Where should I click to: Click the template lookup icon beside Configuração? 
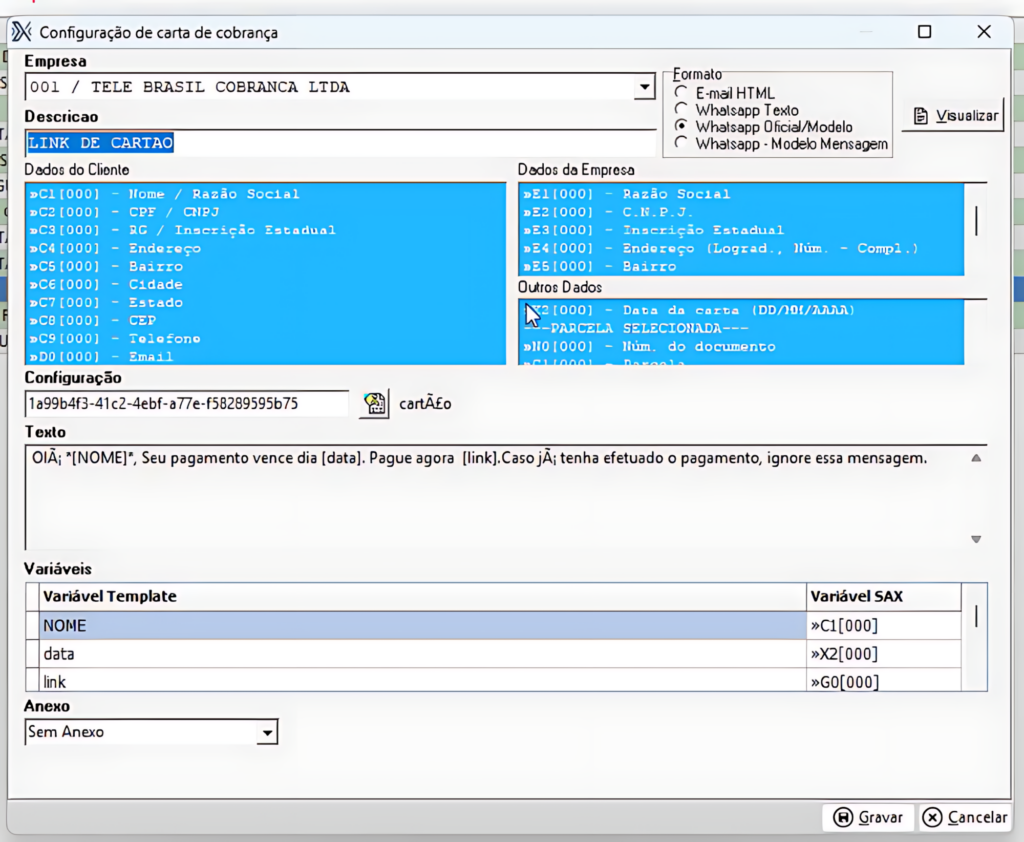coord(374,404)
